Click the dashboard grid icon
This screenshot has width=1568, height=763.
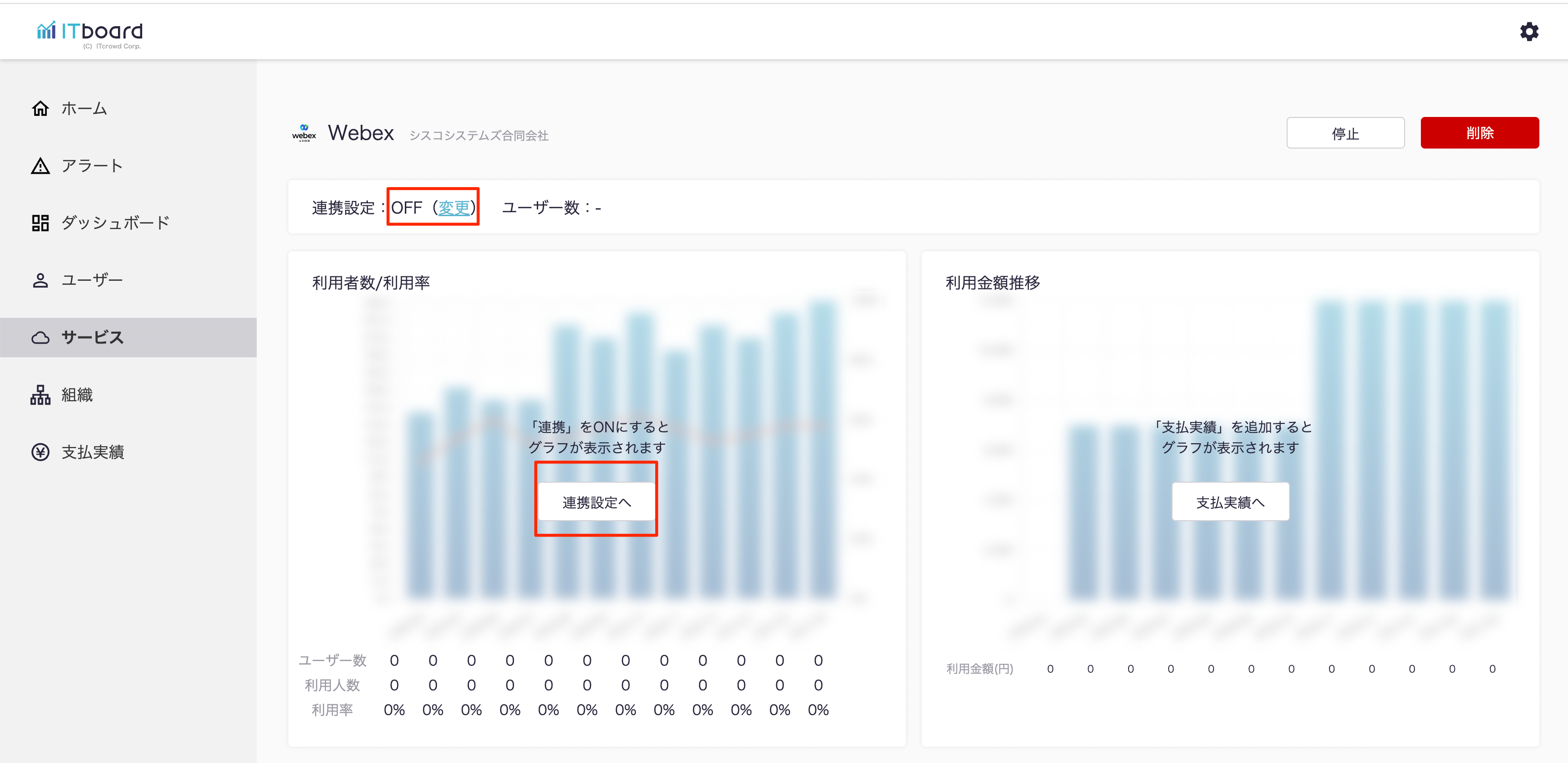coord(40,223)
